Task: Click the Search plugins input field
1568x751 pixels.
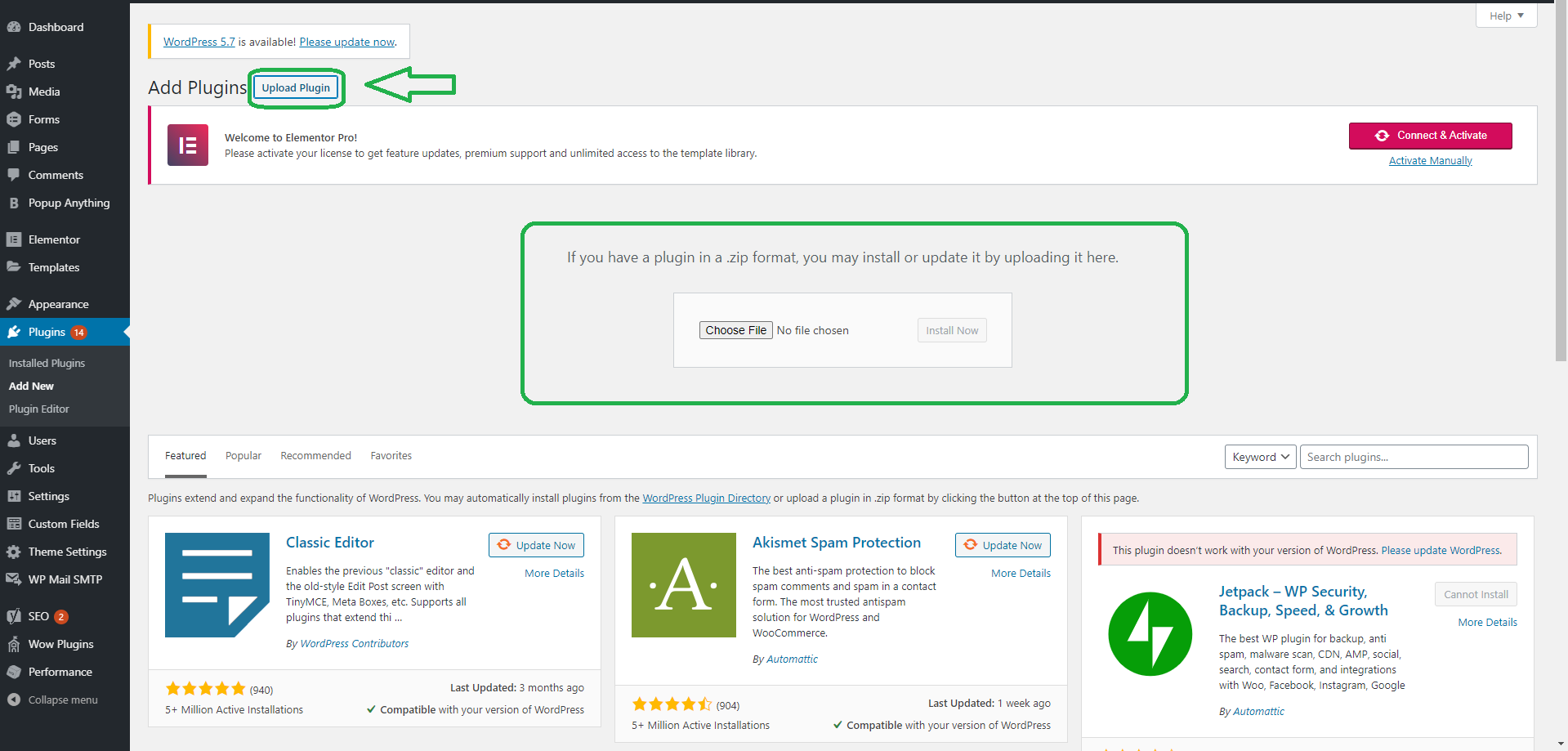Action: pos(1414,457)
